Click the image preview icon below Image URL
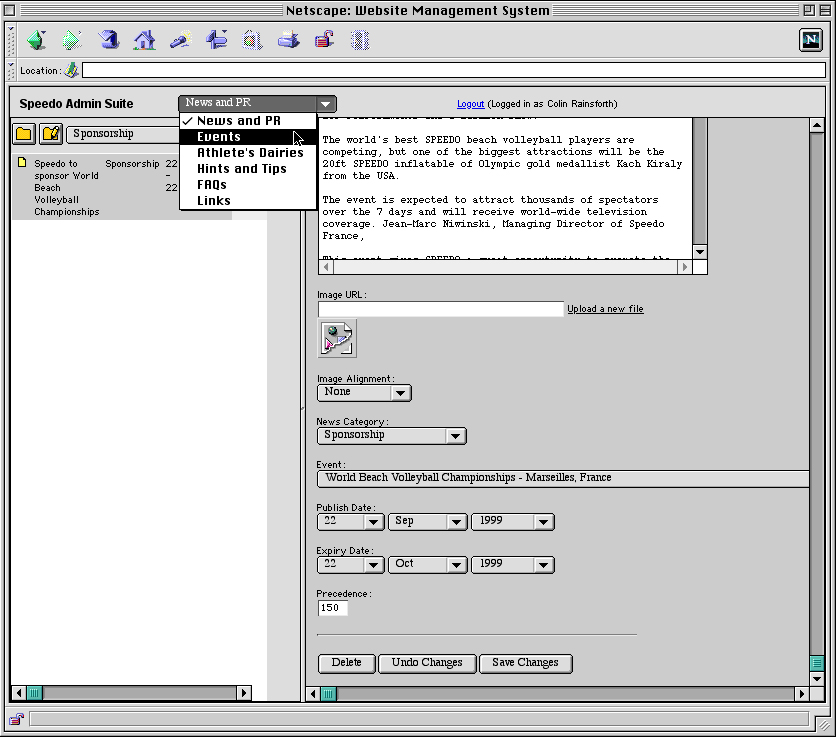The height and width of the screenshot is (737, 836). [337, 339]
